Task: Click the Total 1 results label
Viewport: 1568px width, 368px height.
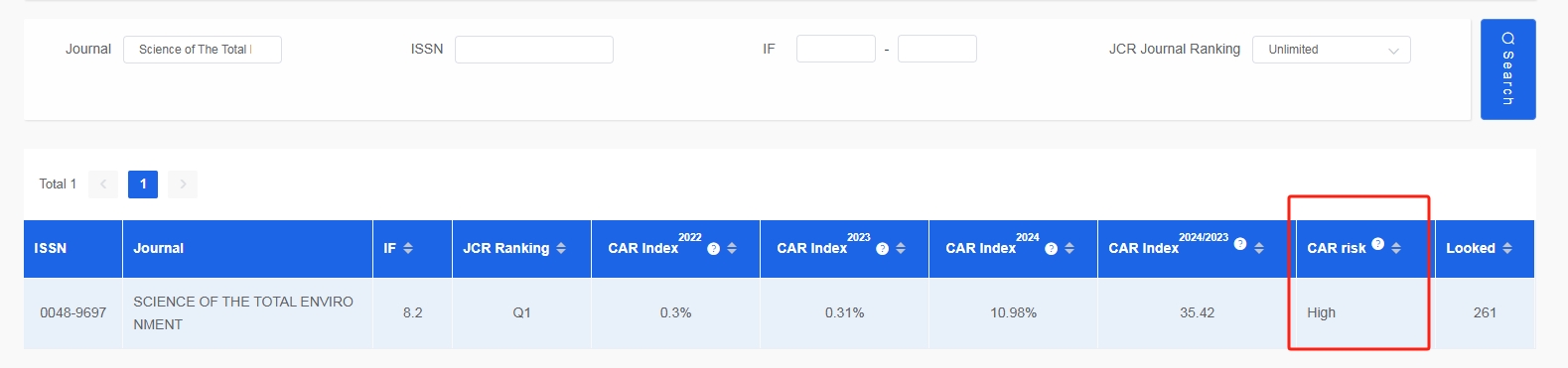Action: coord(58,184)
